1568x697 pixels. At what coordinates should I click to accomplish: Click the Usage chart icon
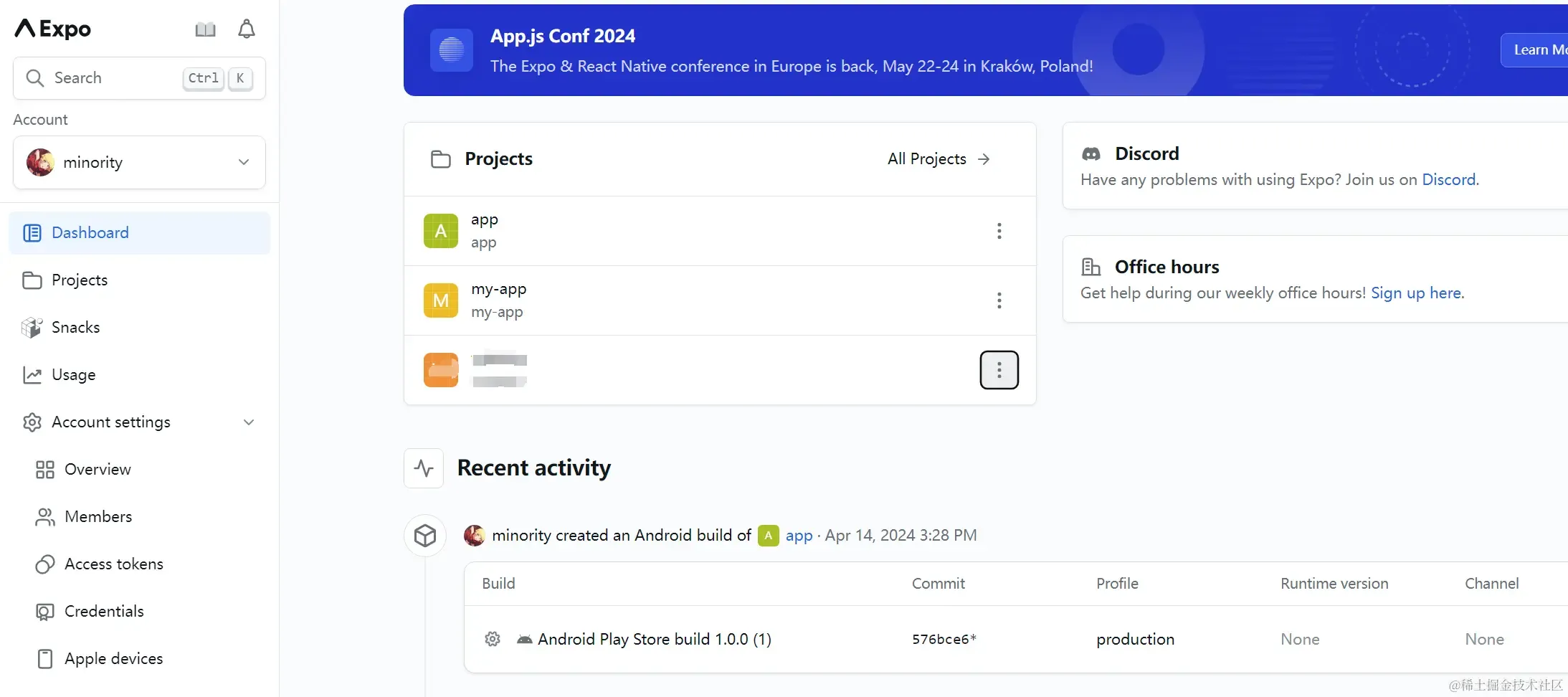32,375
